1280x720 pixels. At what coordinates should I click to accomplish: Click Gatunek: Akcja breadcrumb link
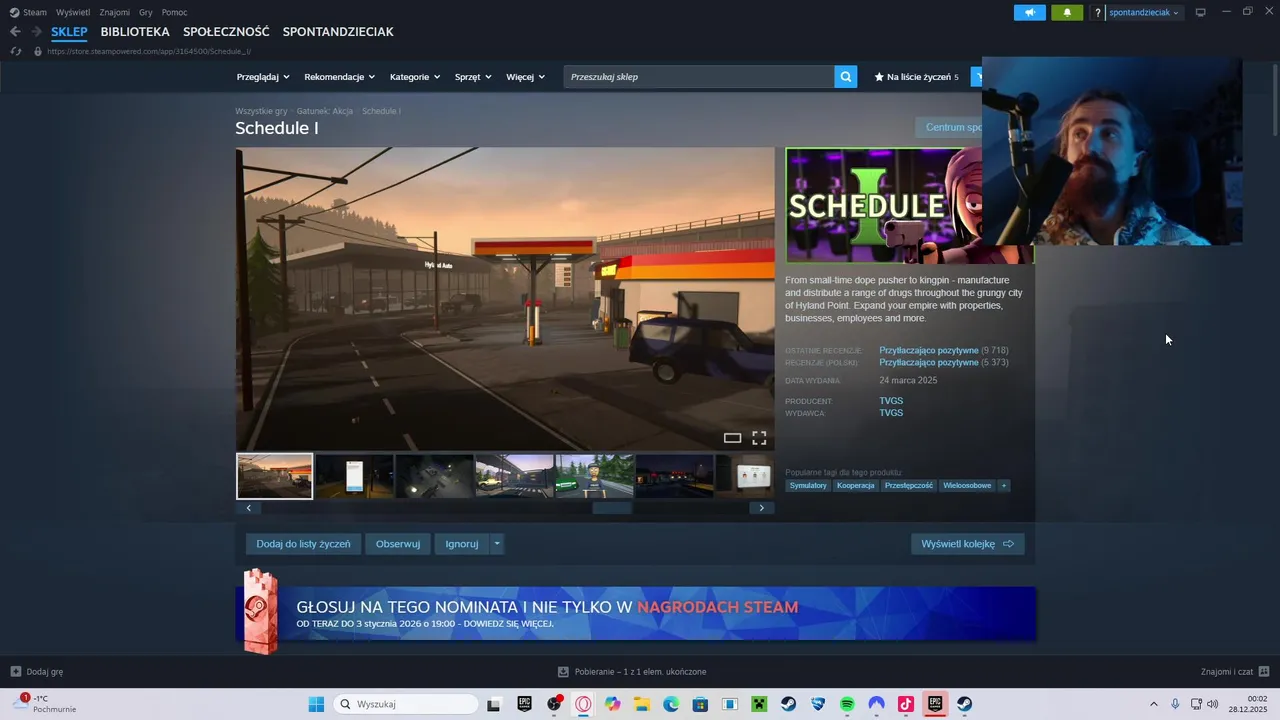pyautogui.click(x=325, y=111)
